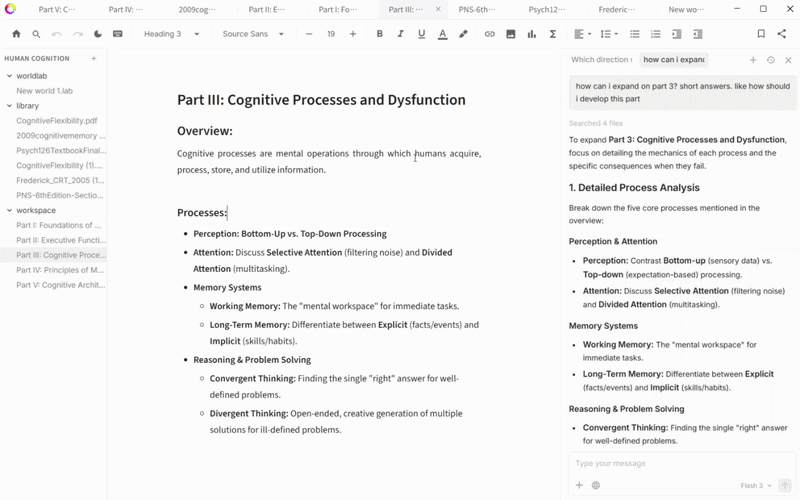
Task: Switch to the New wo... tab
Action: [x=686, y=9]
